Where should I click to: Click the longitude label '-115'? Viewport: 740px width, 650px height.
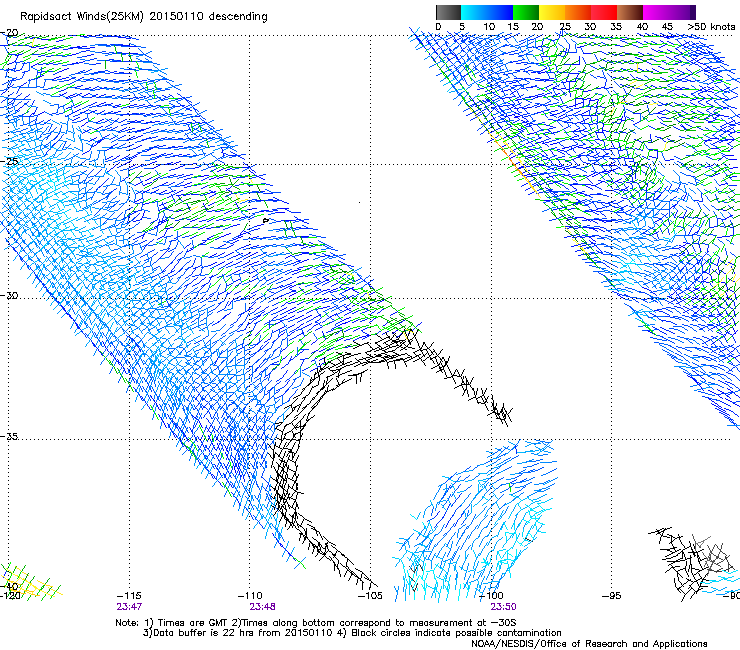tap(129, 596)
